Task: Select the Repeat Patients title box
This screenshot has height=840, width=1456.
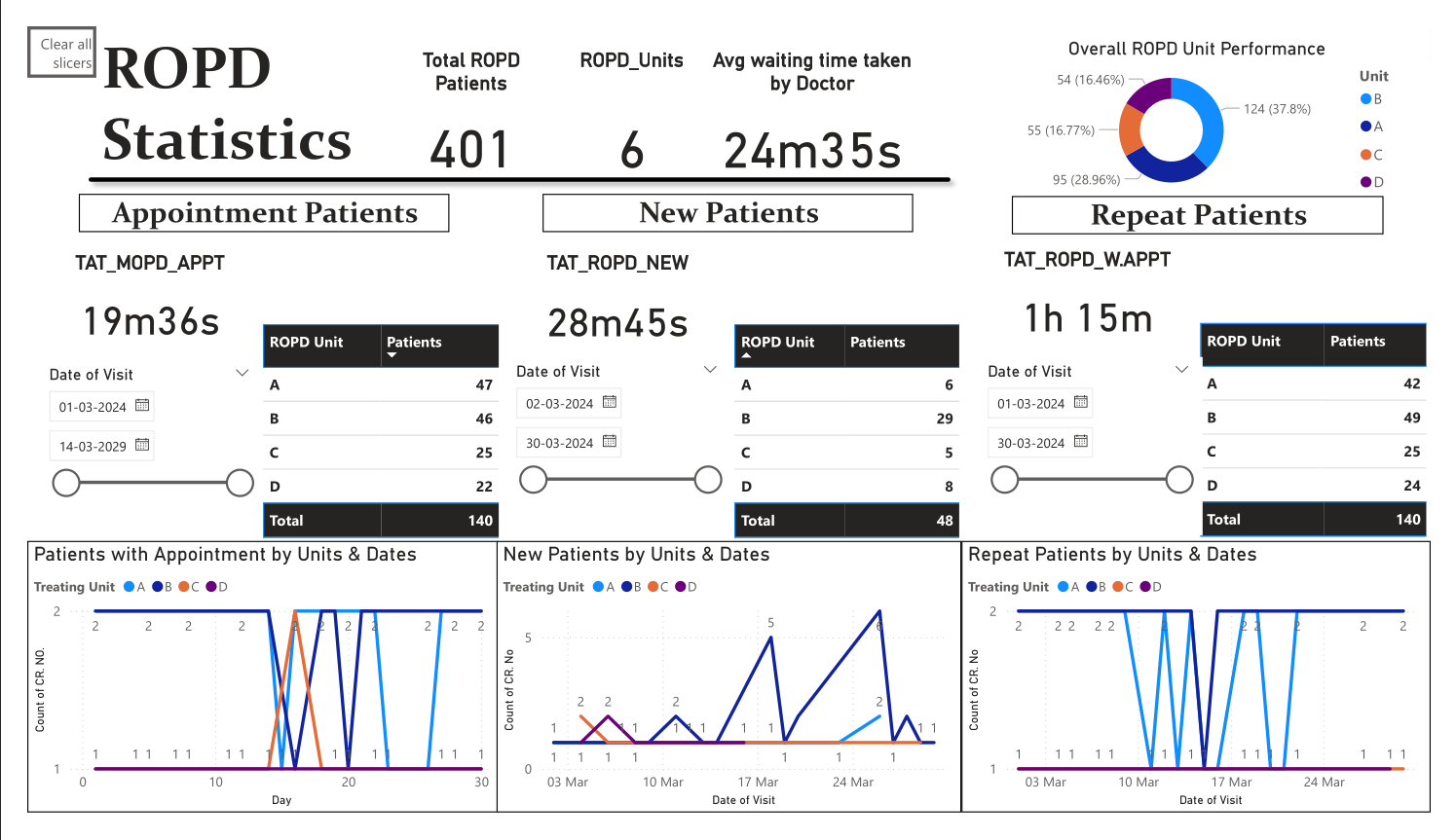Action: point(1197,215)
